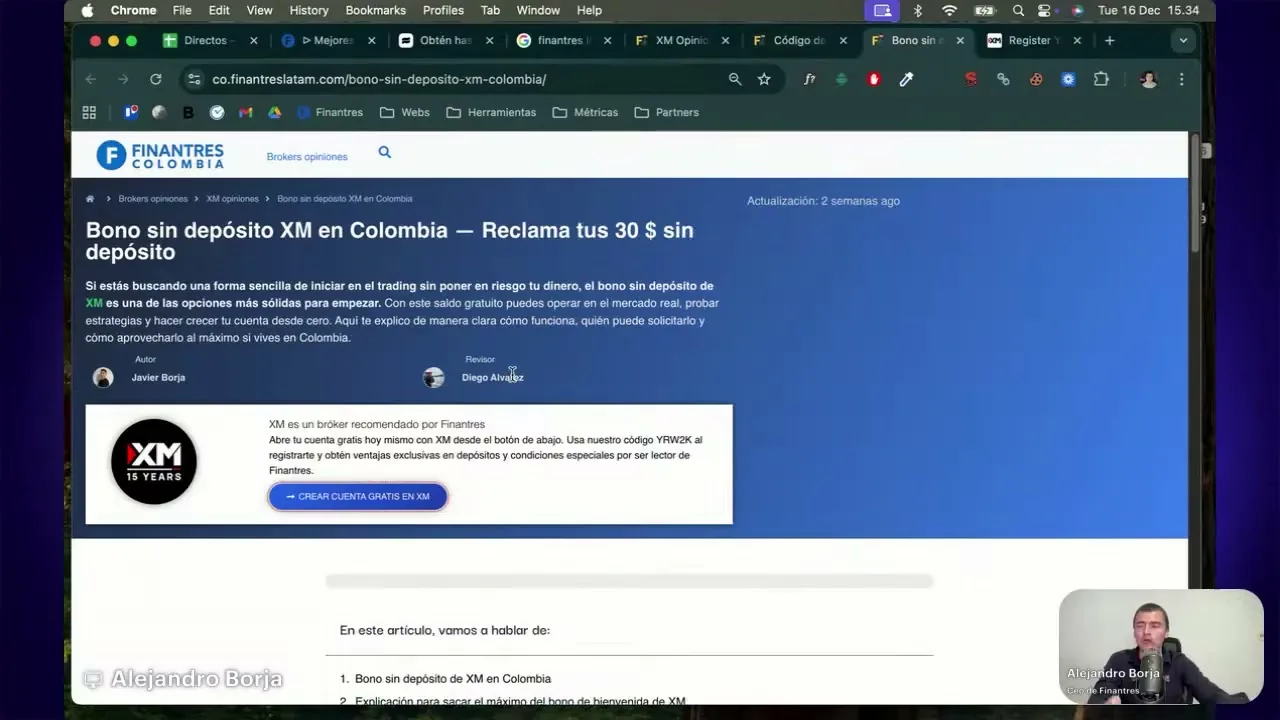Click the Siri icon in menu bar
The width and height of the screenshot is (1280, 720).
pyautogui.click(x=1076, y=10)
